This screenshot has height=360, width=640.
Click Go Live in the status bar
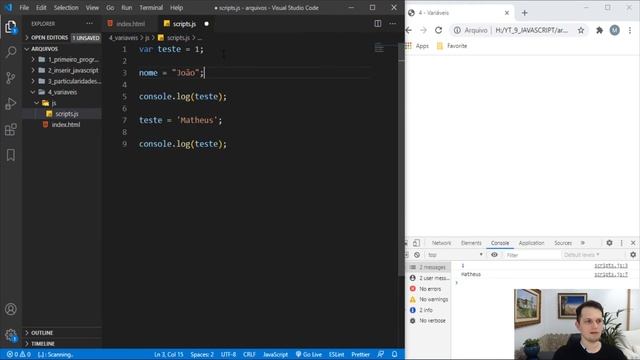(309, 354)
